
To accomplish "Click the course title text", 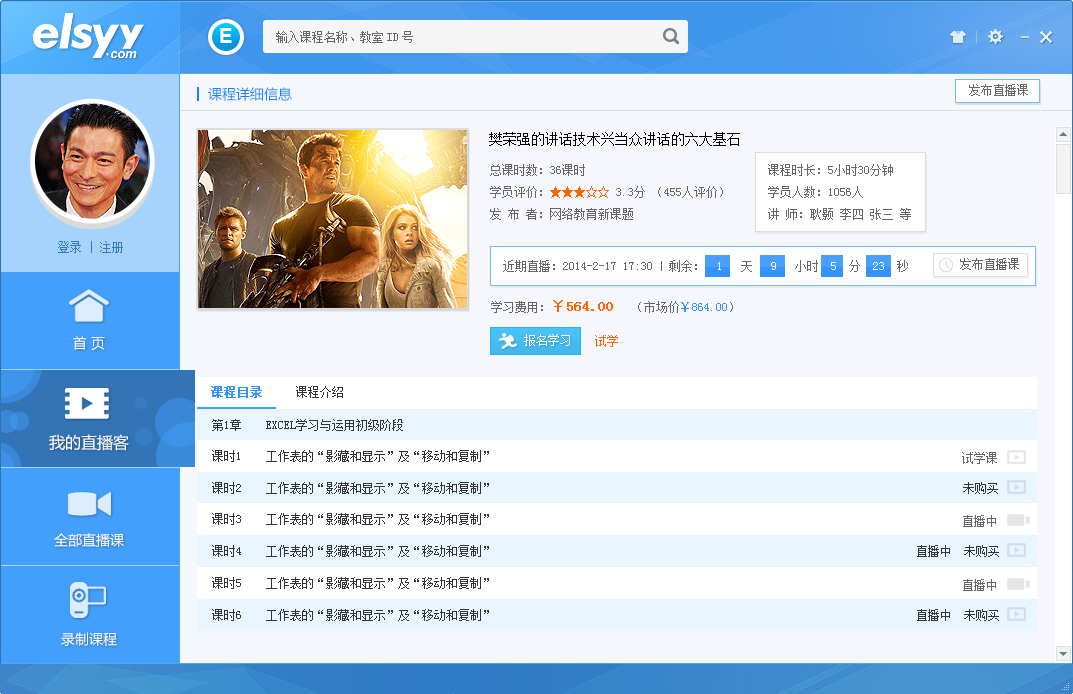I will 615,140.
